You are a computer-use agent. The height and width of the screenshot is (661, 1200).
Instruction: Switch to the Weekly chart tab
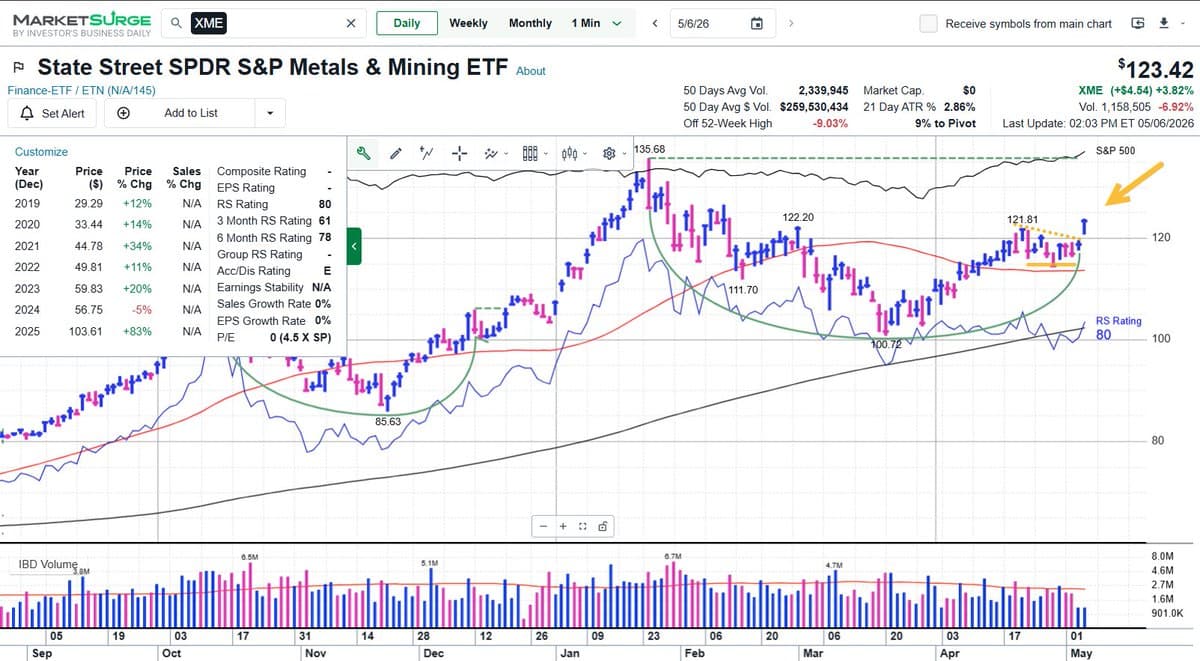468,23
